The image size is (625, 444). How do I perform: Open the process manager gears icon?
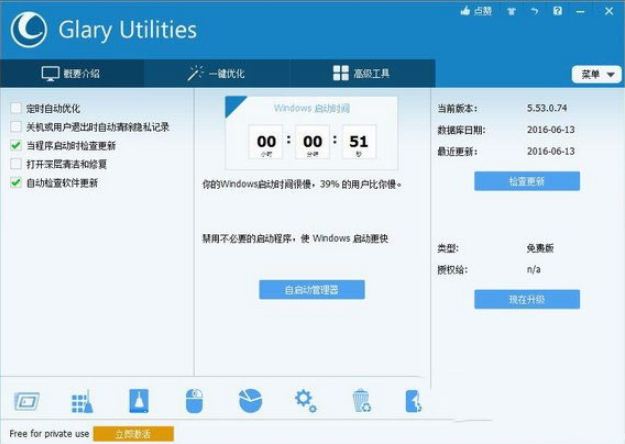(306, 401)
